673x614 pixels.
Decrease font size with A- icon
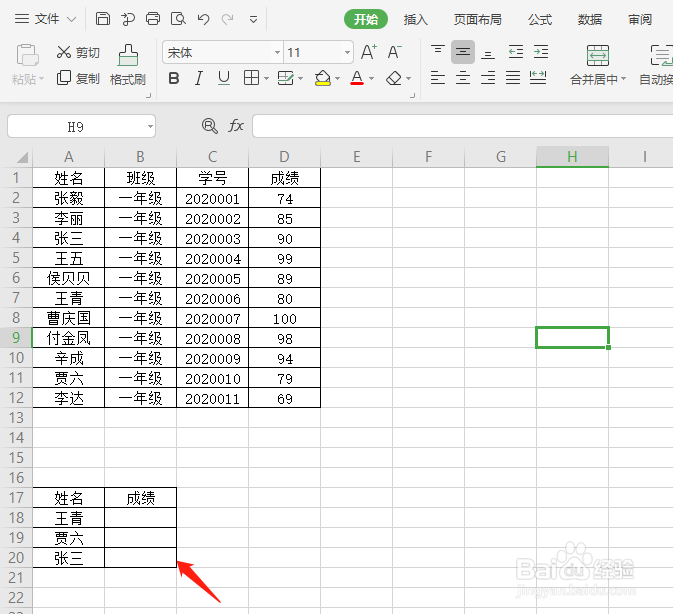point(394,52)
